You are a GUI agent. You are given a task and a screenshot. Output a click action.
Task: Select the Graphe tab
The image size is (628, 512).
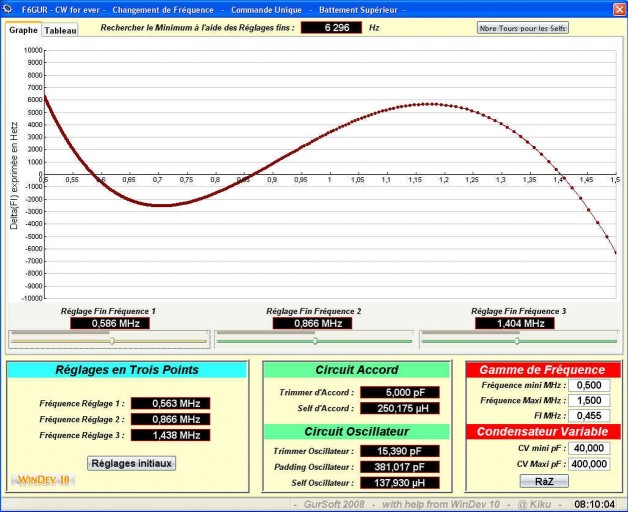pos(23,30)
